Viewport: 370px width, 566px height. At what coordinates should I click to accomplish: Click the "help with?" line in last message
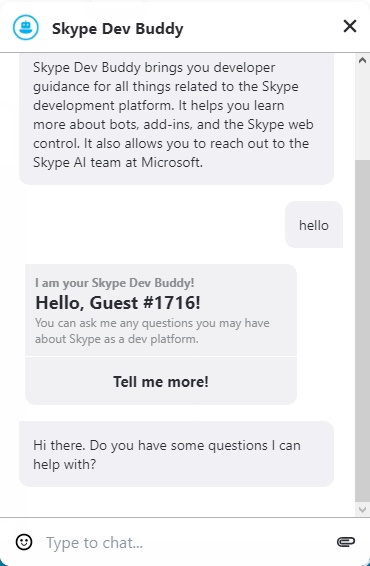pos(65,464)
